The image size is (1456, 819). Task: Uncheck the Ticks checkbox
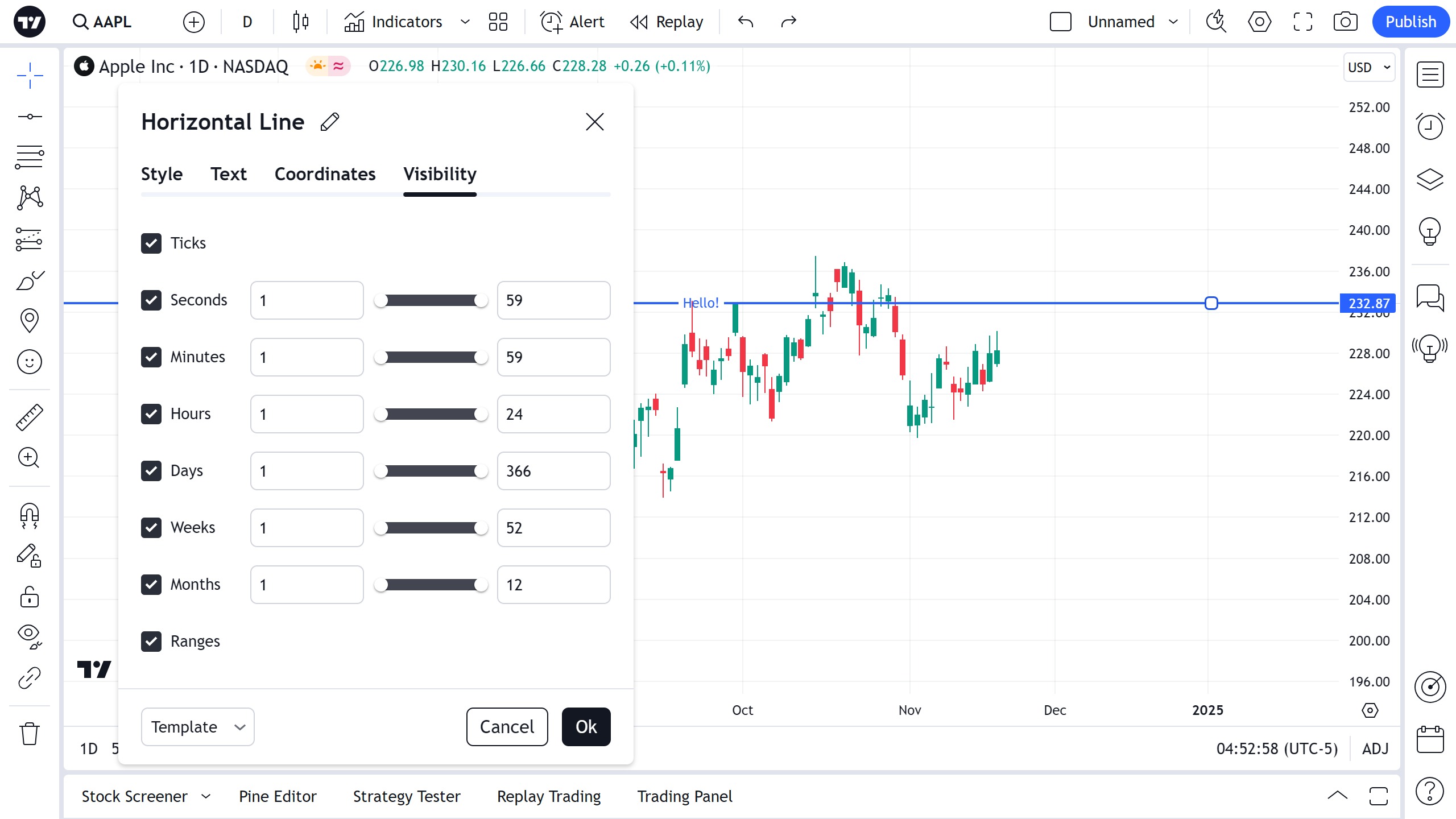click(151, 243)
